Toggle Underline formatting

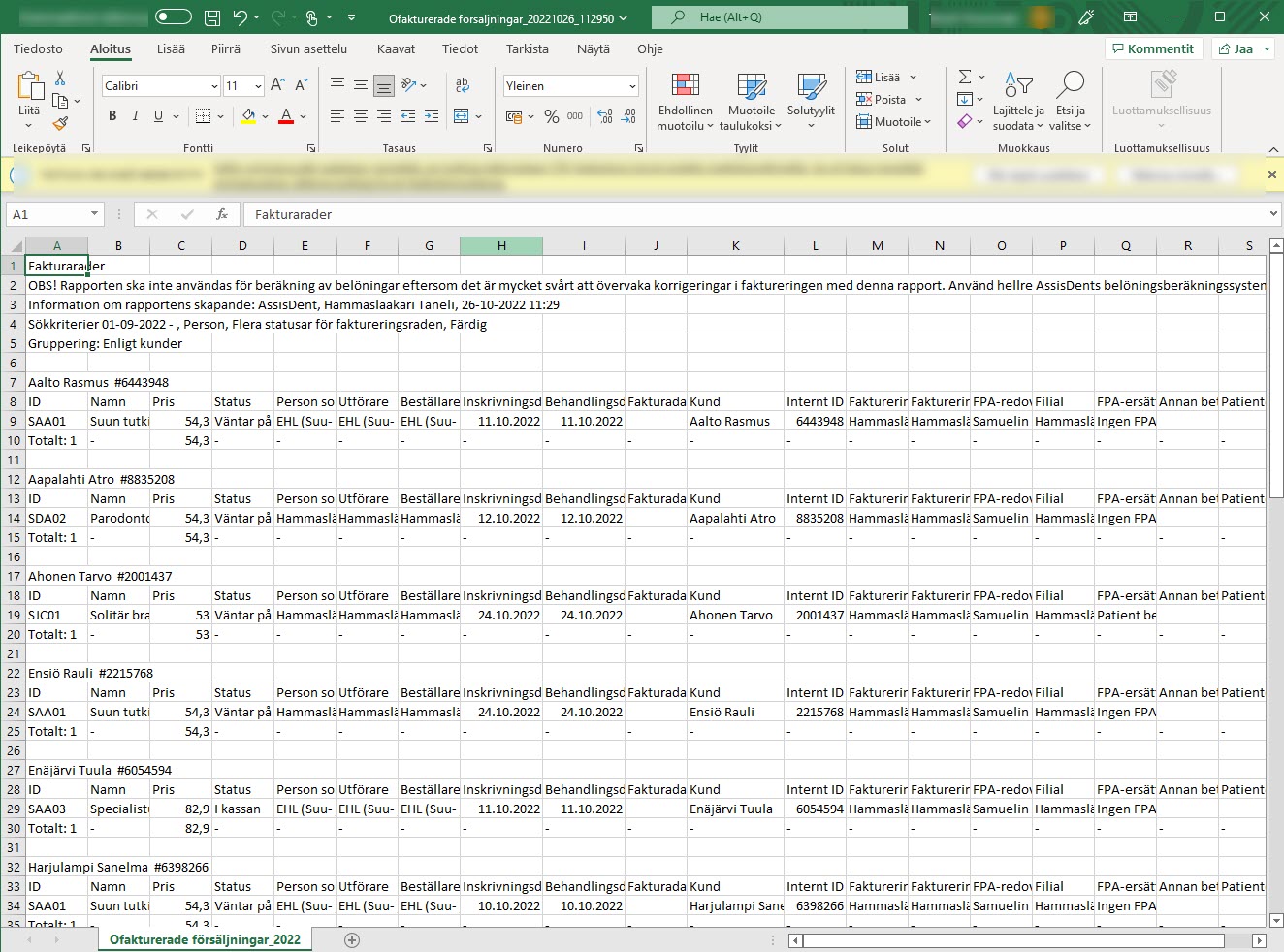tap(158, 116)
